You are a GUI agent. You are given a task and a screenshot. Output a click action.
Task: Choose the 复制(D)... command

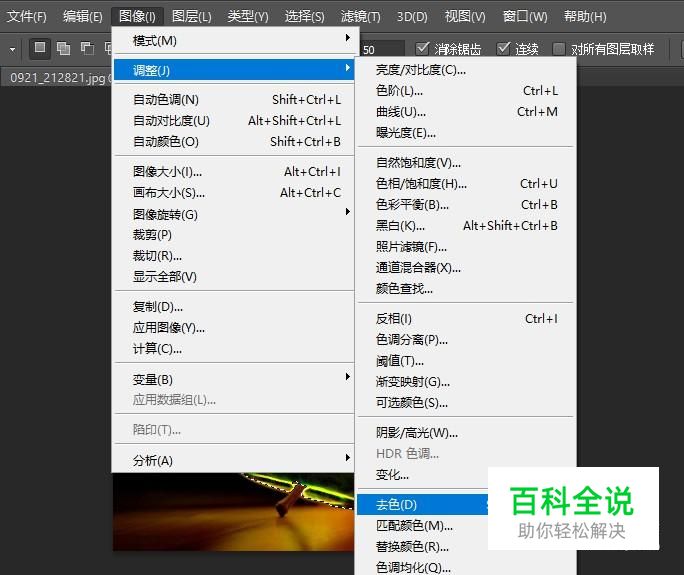point(234,307)
